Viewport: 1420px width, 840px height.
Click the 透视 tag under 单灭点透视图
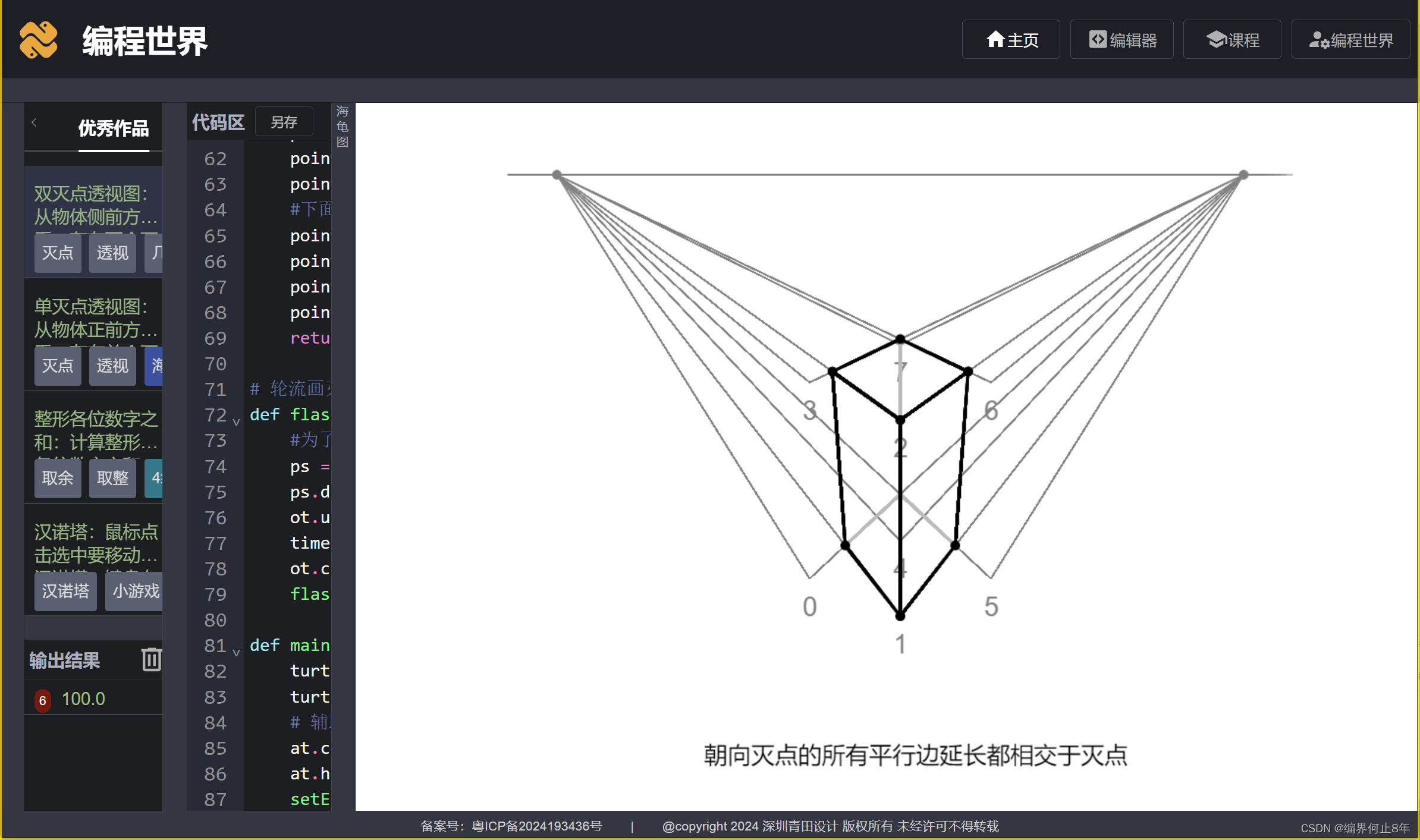point(112,366)
